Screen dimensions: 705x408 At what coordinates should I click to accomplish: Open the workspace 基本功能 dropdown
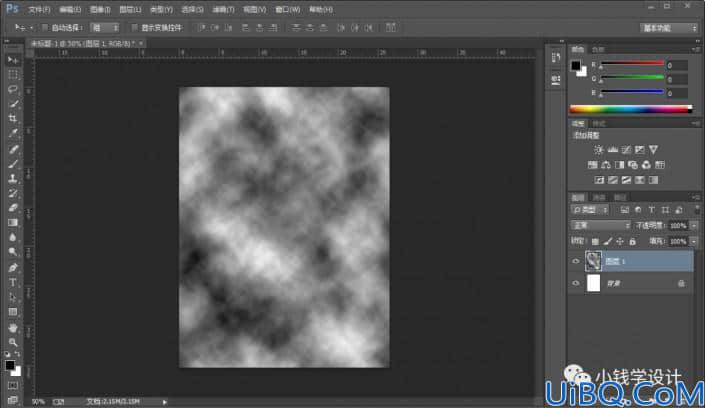tap(669, 28)
